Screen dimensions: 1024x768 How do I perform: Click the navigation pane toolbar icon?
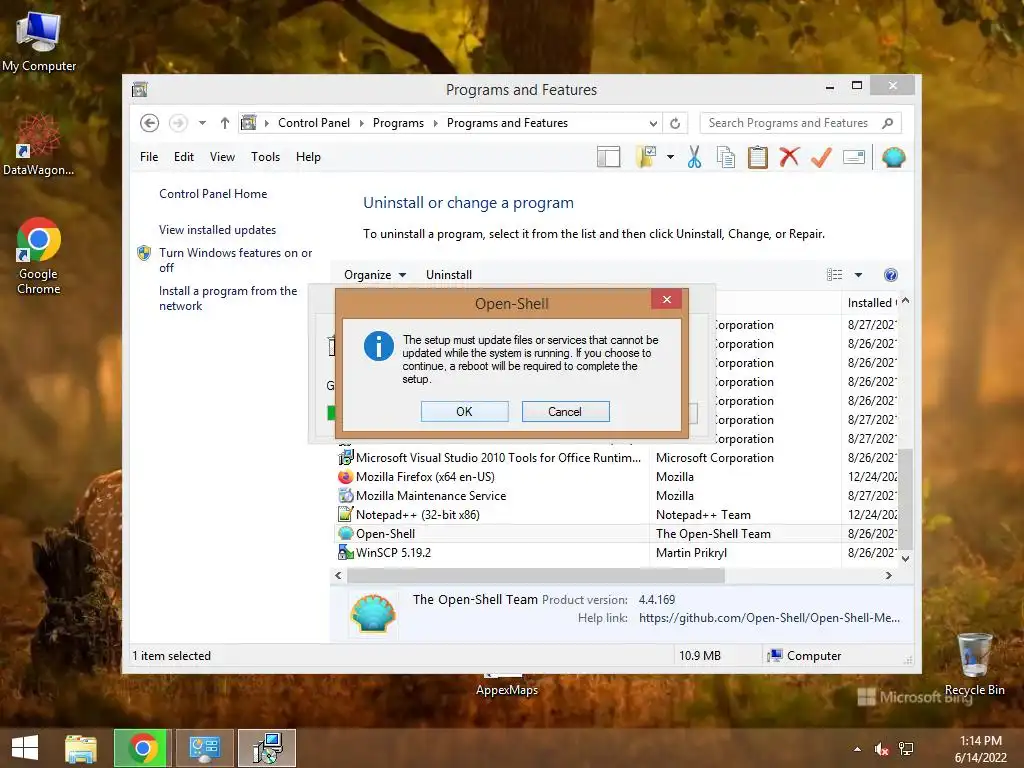(x=608, y=157)
